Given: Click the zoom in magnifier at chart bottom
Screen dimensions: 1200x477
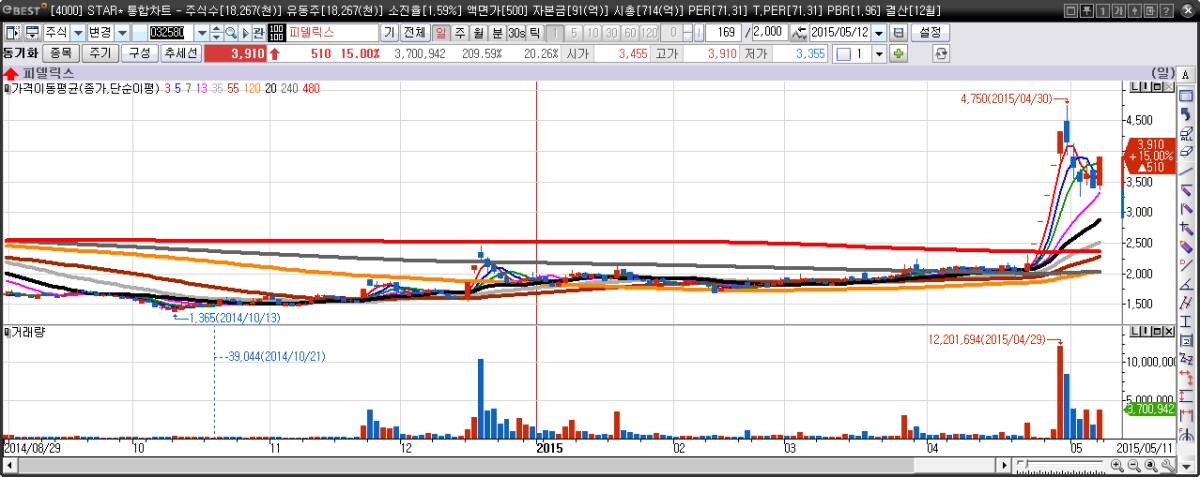Looking at the screenshot, I should pos(1117,466).
